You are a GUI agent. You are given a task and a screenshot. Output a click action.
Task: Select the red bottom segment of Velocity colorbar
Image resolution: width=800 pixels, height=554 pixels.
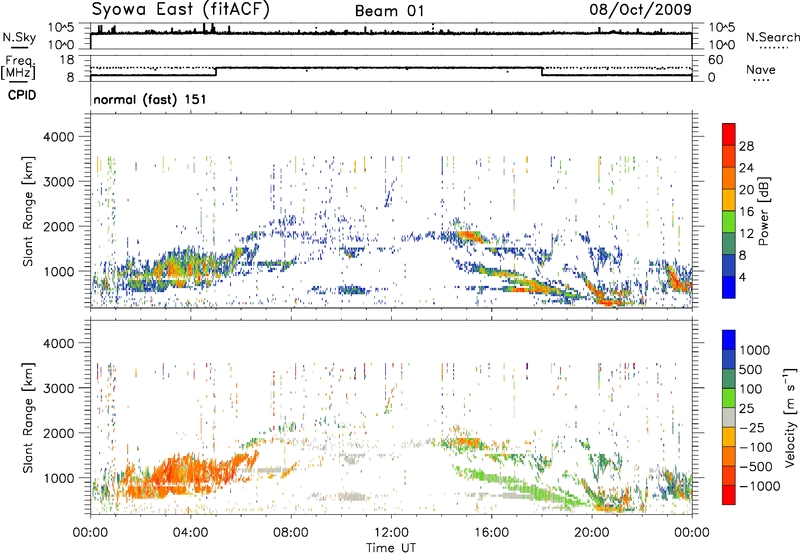[x=729, y=495]
